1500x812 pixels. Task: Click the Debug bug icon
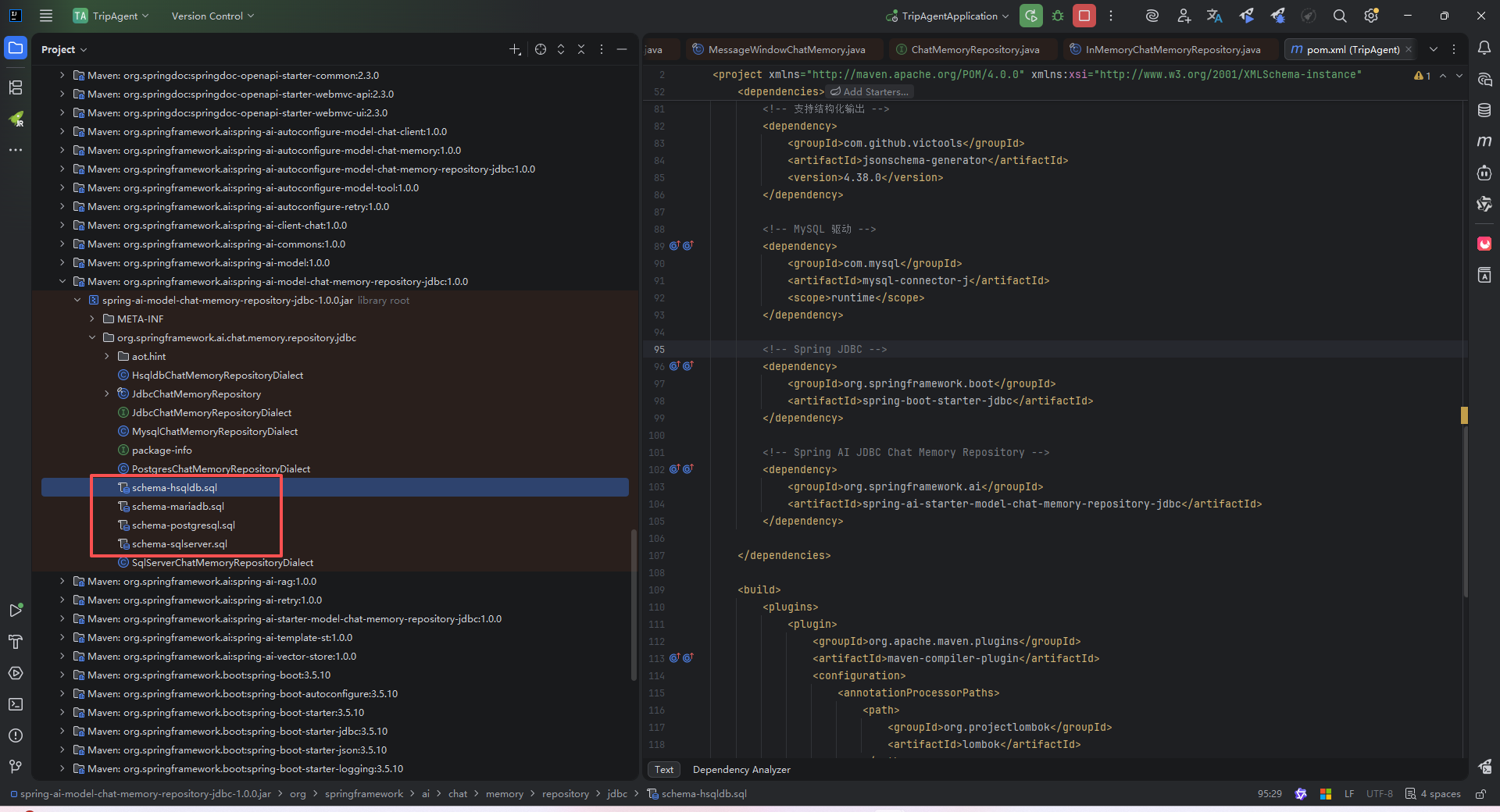click(1058, 16)
